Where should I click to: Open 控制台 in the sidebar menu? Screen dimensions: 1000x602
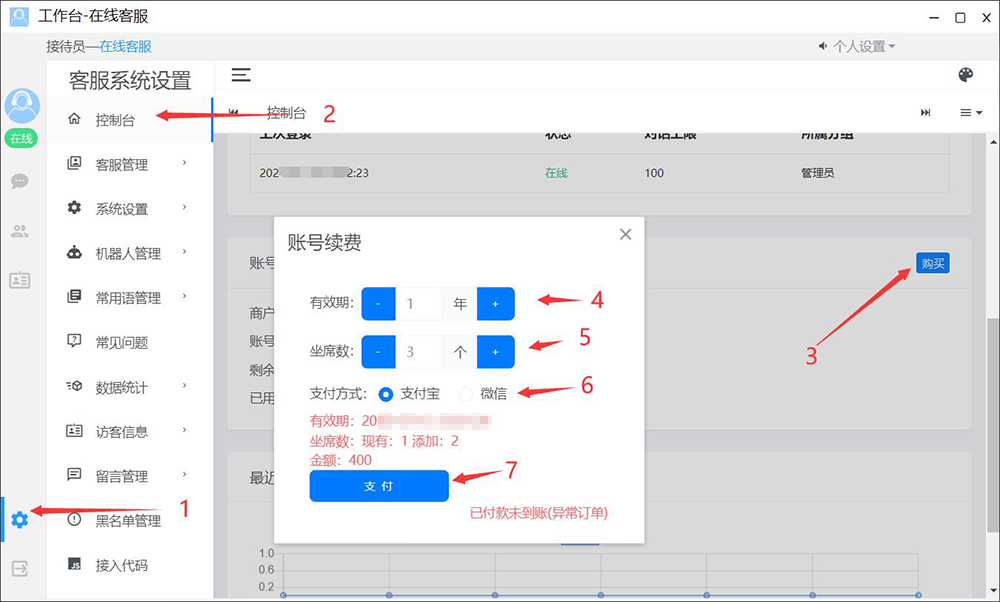115,120
